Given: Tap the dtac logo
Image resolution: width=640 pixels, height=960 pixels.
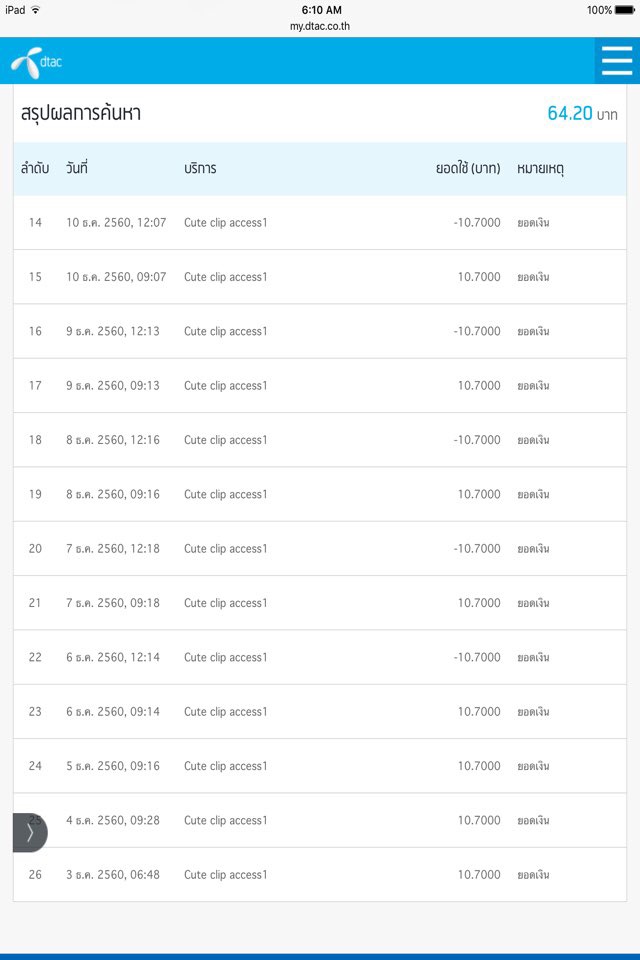Looking at the screenshot, I should click(x=36, y=62).
